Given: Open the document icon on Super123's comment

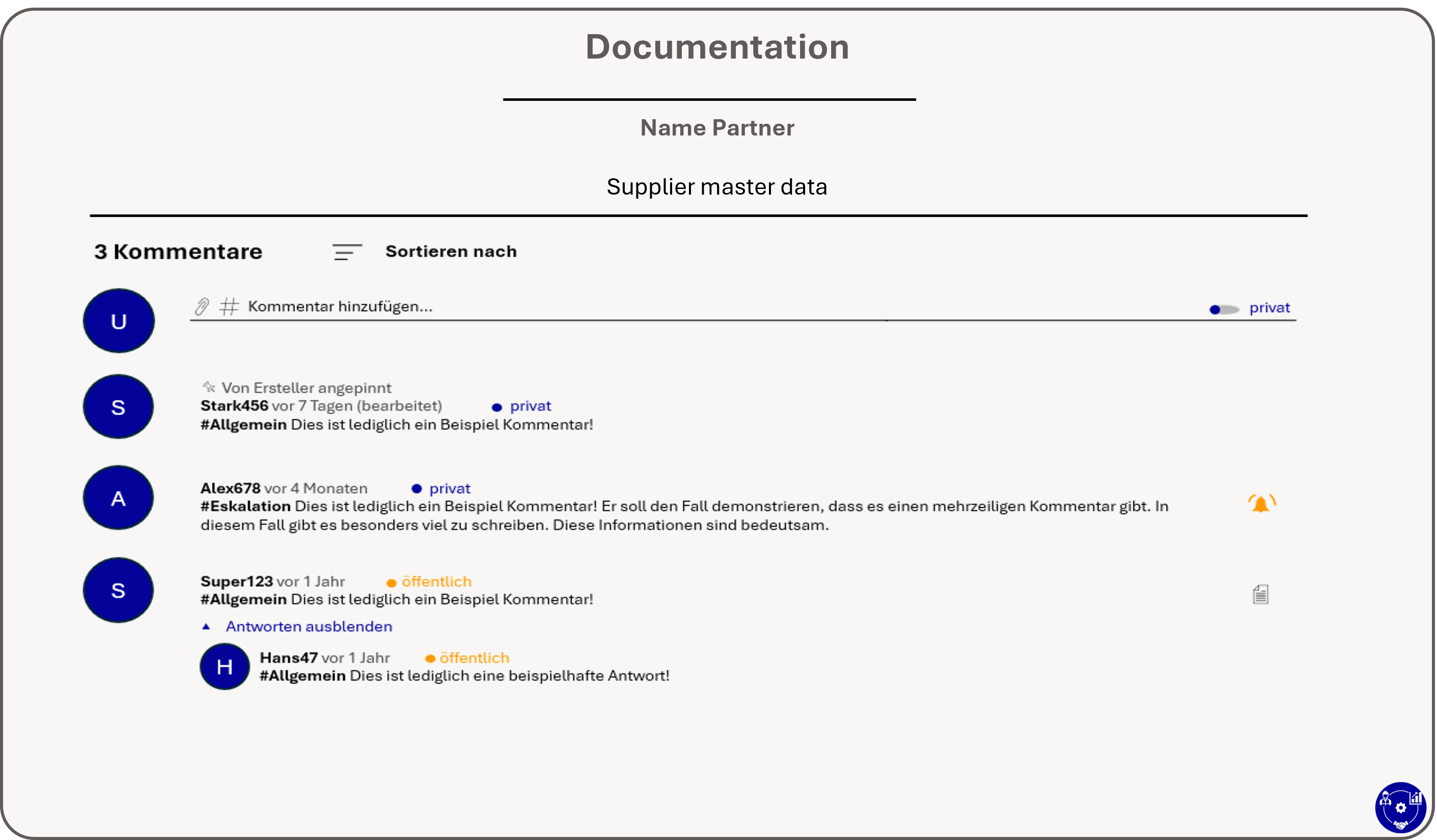Looking at the screenshot, I should [x=1260, y=594].
